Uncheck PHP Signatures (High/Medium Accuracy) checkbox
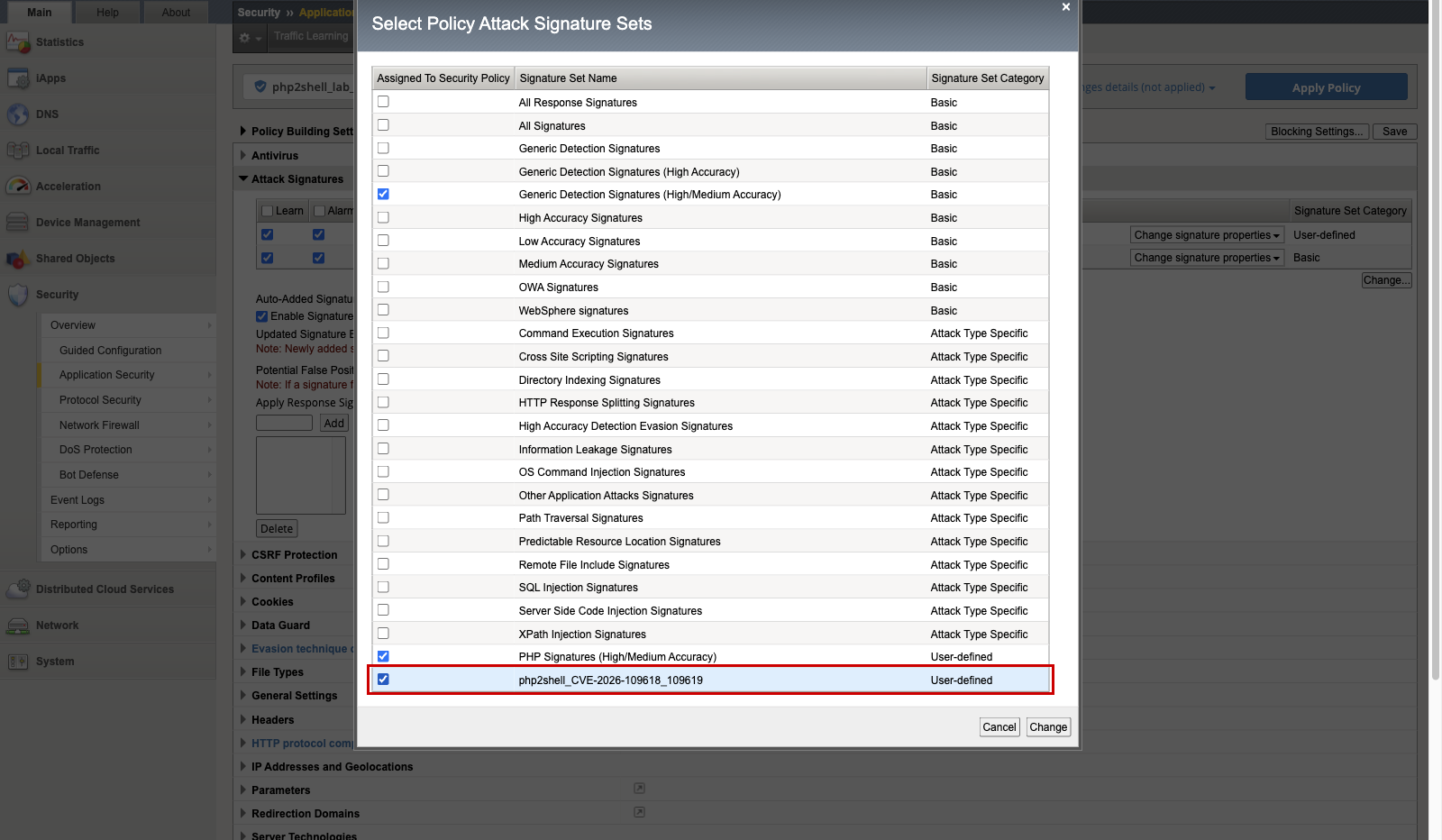The width and height of the screenshot is (1442, 840). [x=383, y=656]
